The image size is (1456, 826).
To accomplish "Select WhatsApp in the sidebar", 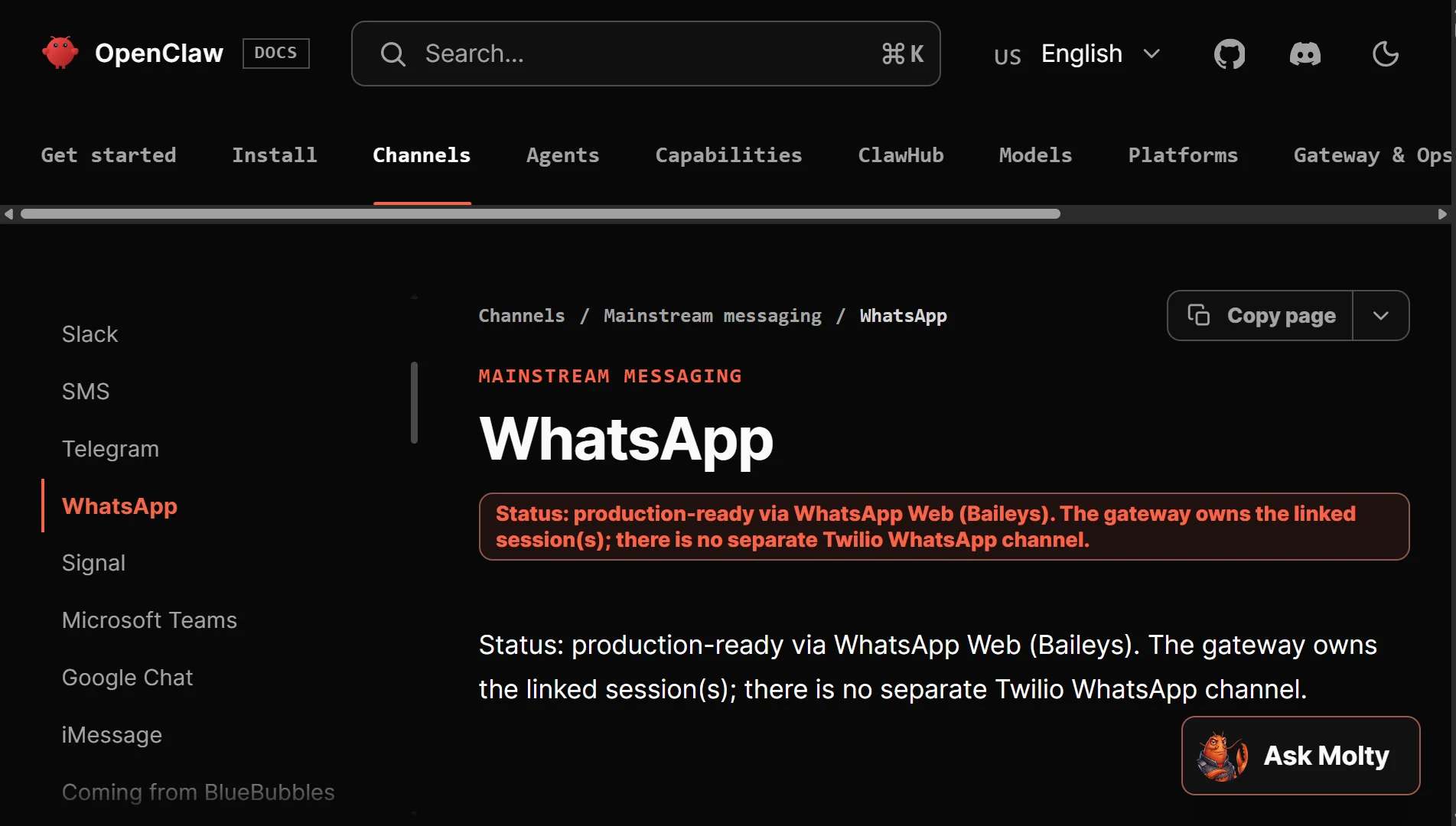I will [x=119, y=506].
